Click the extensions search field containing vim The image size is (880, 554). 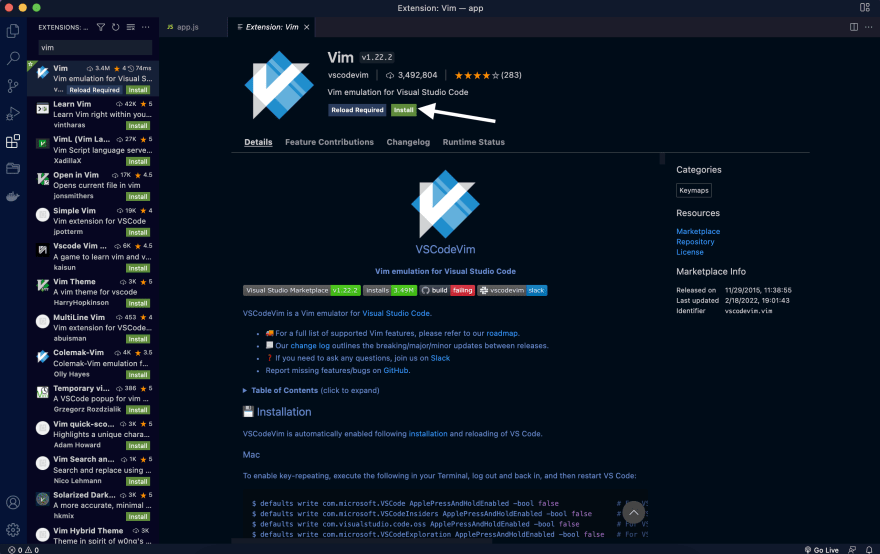(x=95, y=48)
